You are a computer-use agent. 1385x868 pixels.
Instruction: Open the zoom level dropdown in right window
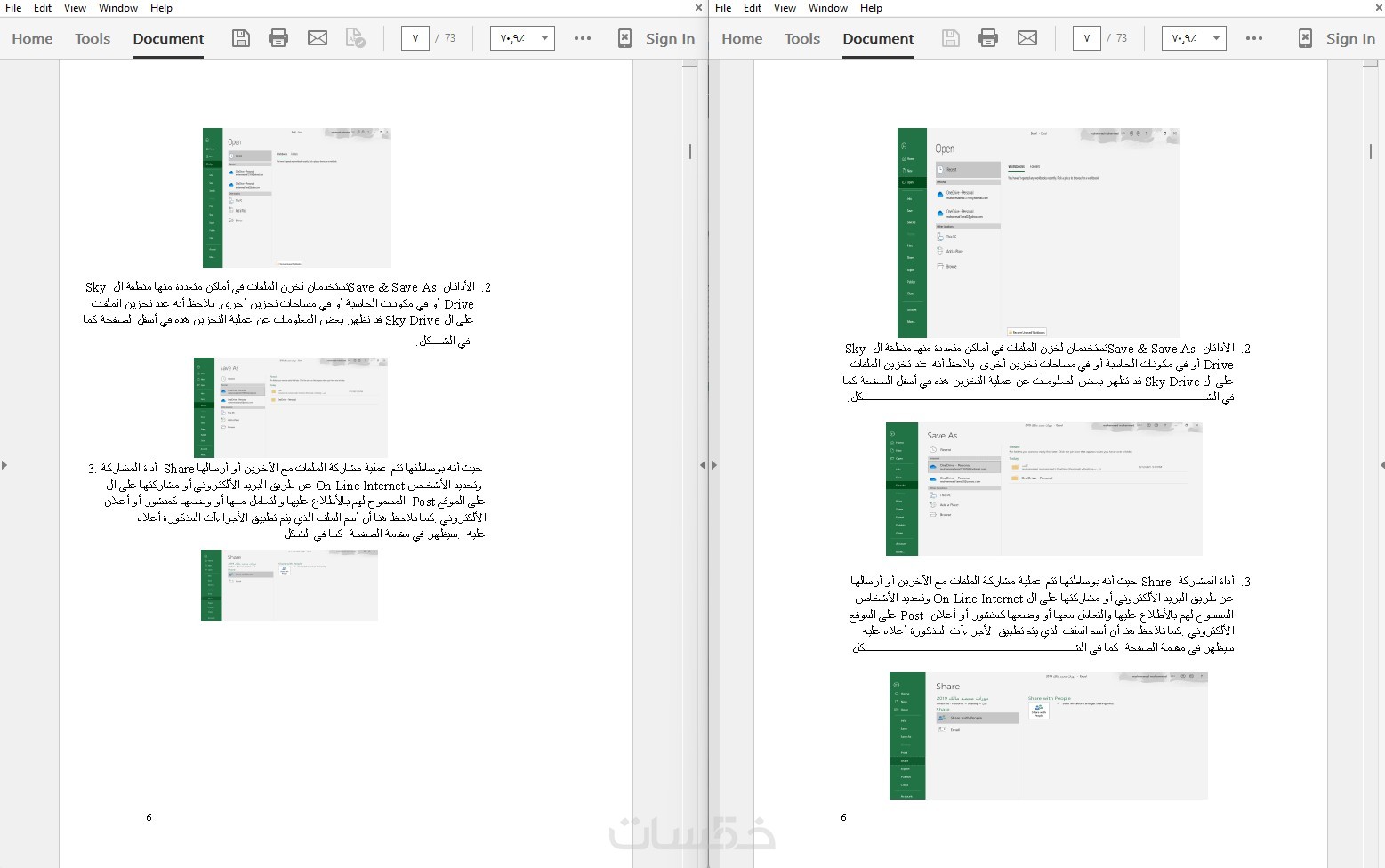tap(1194, 38)
